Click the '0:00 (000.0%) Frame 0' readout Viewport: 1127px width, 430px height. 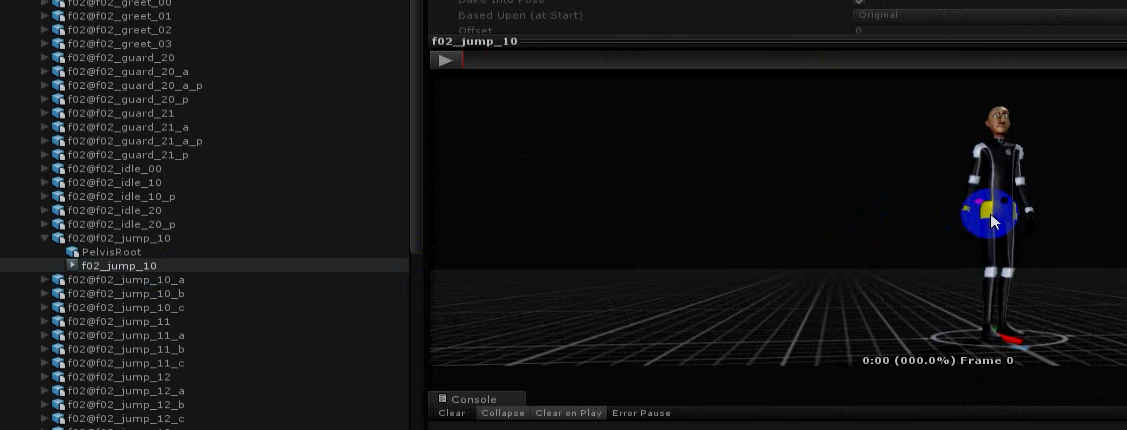pyautogui.click(x=938, y=360)
